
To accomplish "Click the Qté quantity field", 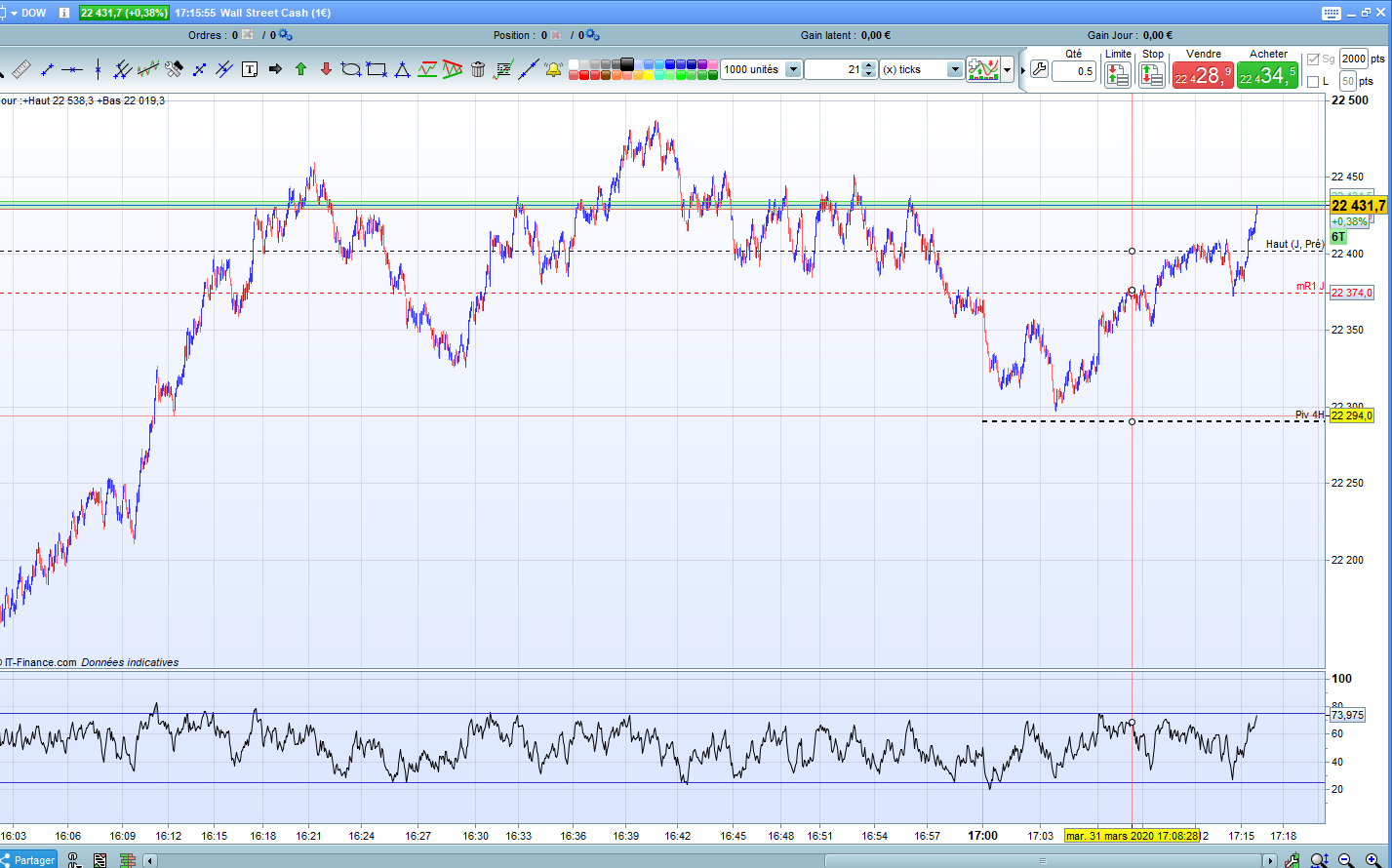I will click(1074, 71).
